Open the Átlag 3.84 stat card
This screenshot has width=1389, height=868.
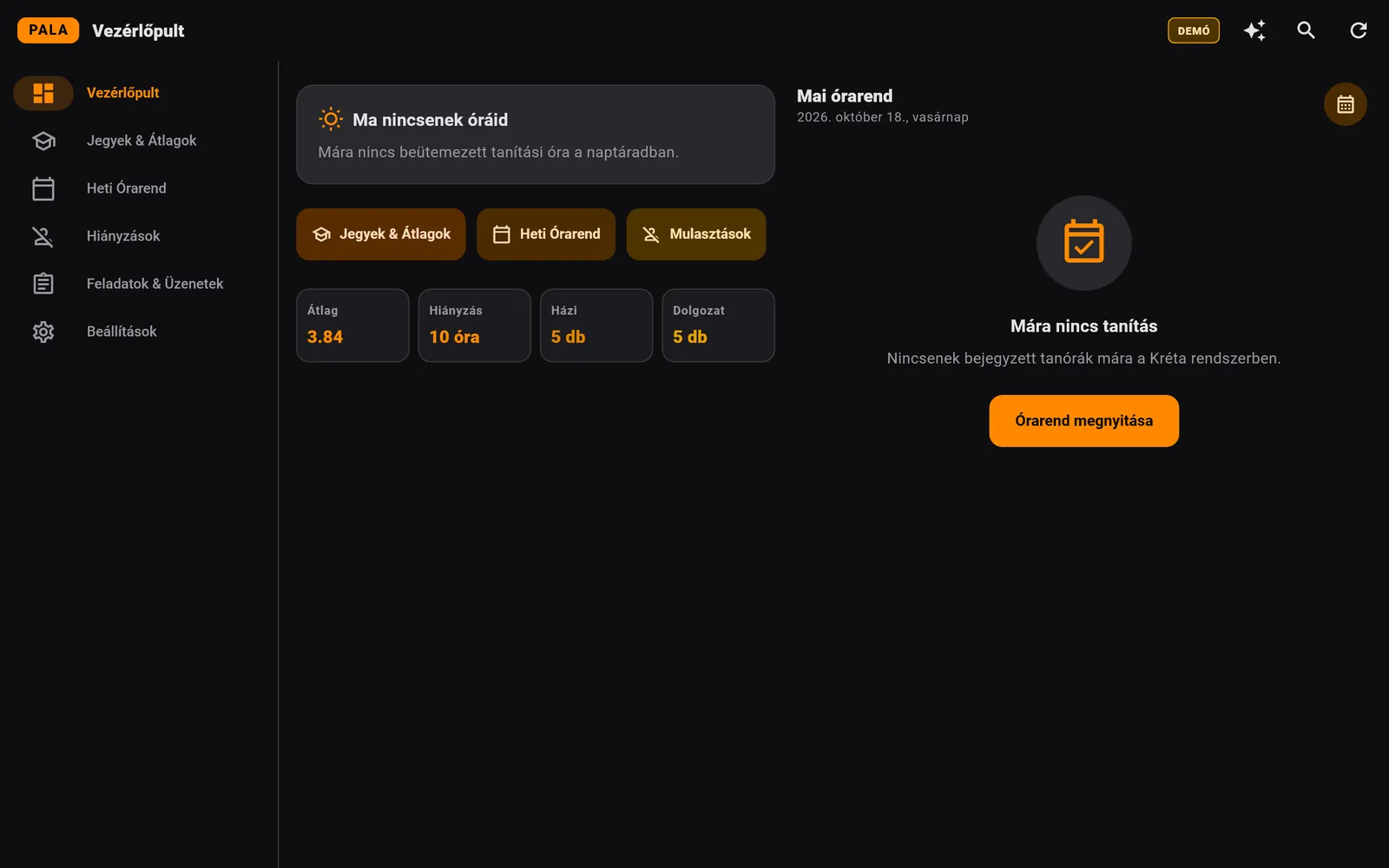tap(352, 325)
